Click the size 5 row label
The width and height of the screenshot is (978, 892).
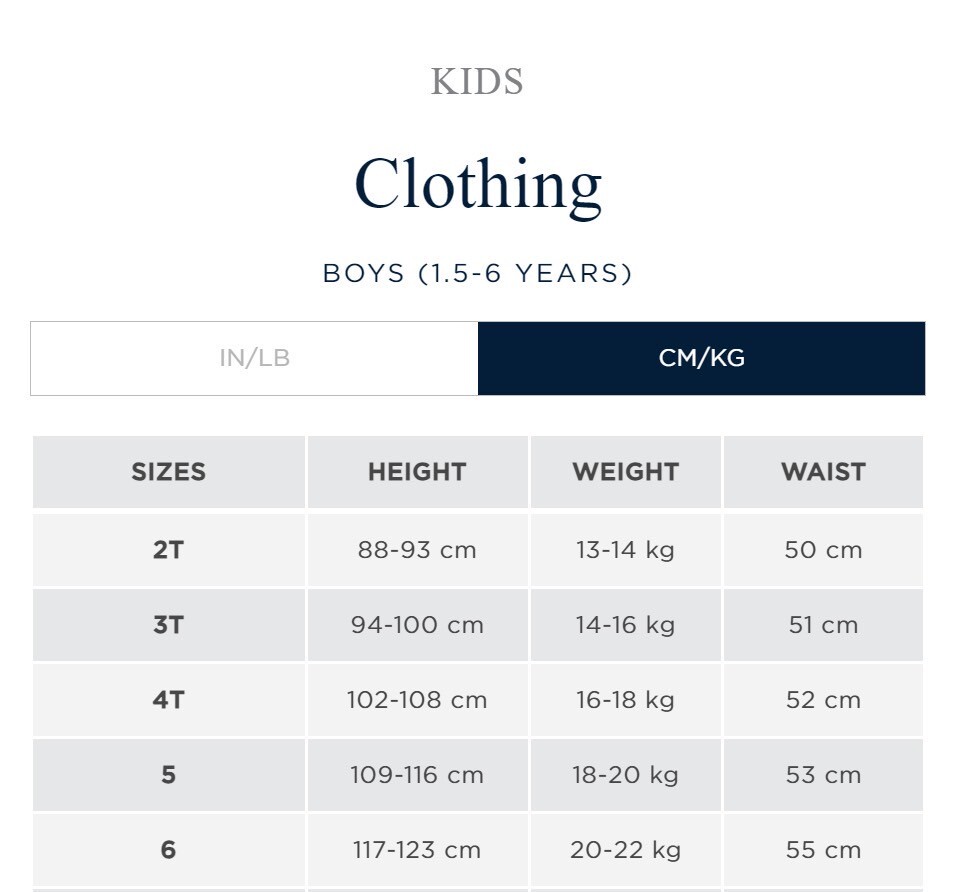click(168, 775)
